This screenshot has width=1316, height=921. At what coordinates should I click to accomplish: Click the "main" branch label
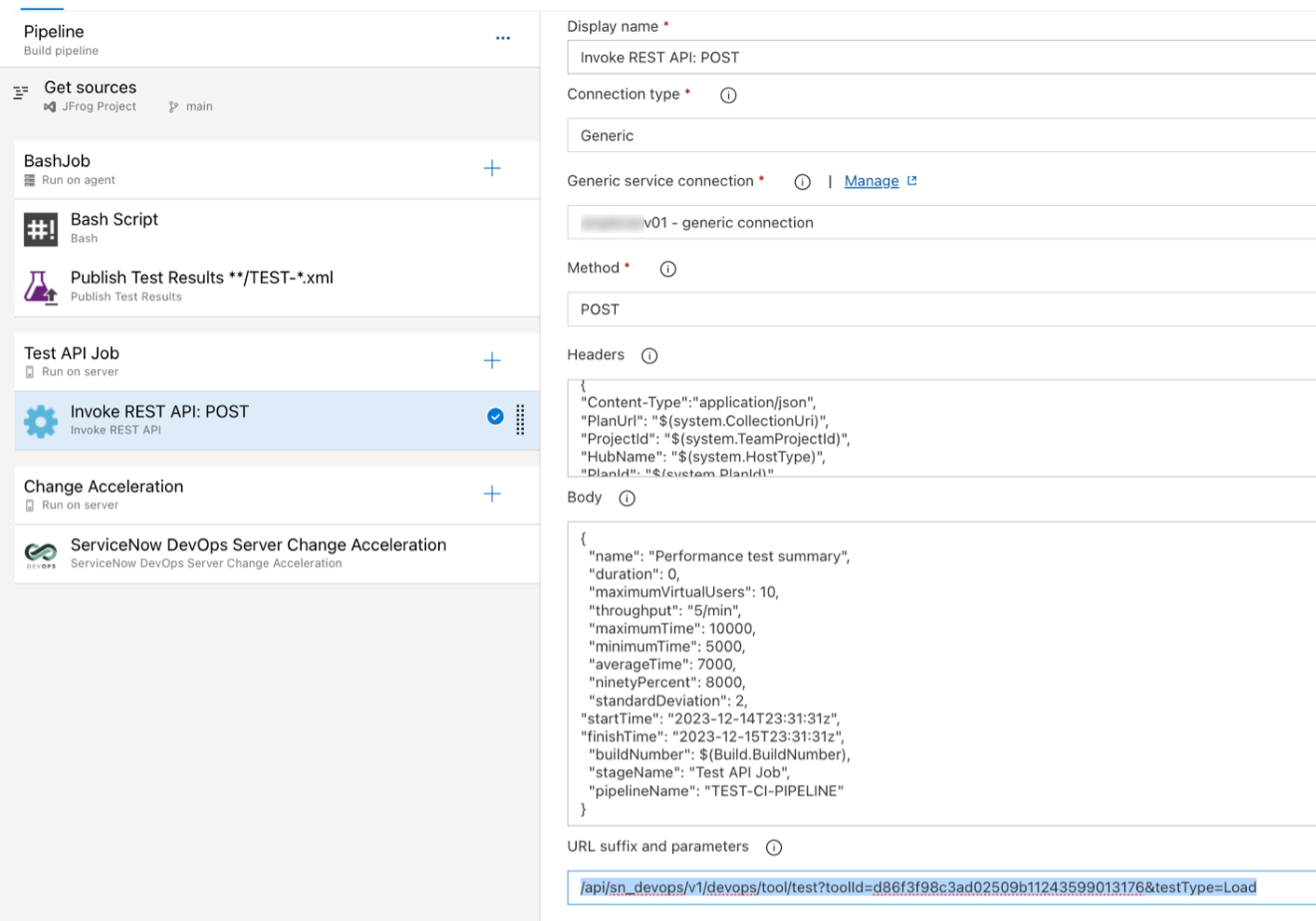coord(199,107)
